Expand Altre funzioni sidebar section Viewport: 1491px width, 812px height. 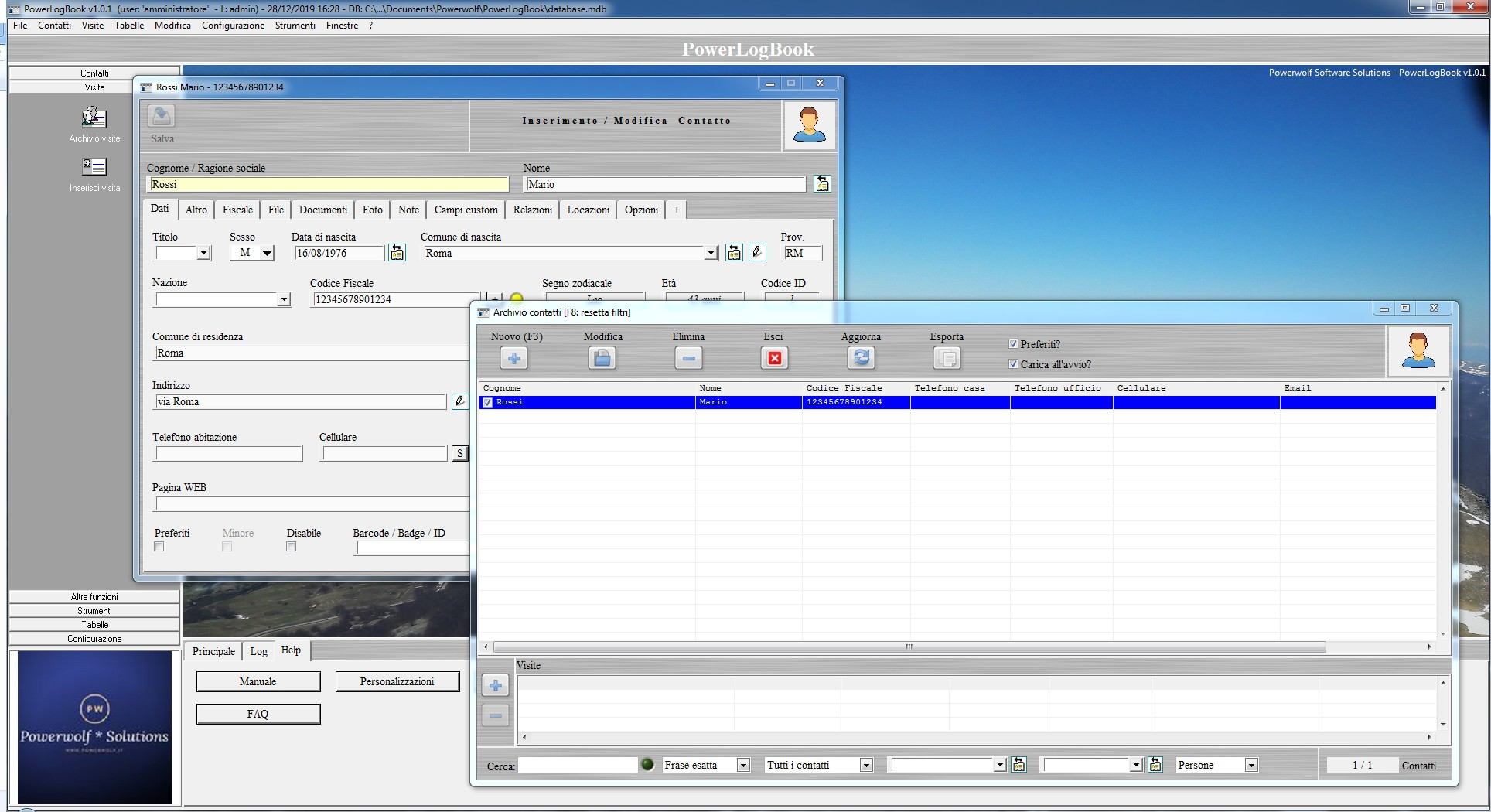click(x=94, y=597)
